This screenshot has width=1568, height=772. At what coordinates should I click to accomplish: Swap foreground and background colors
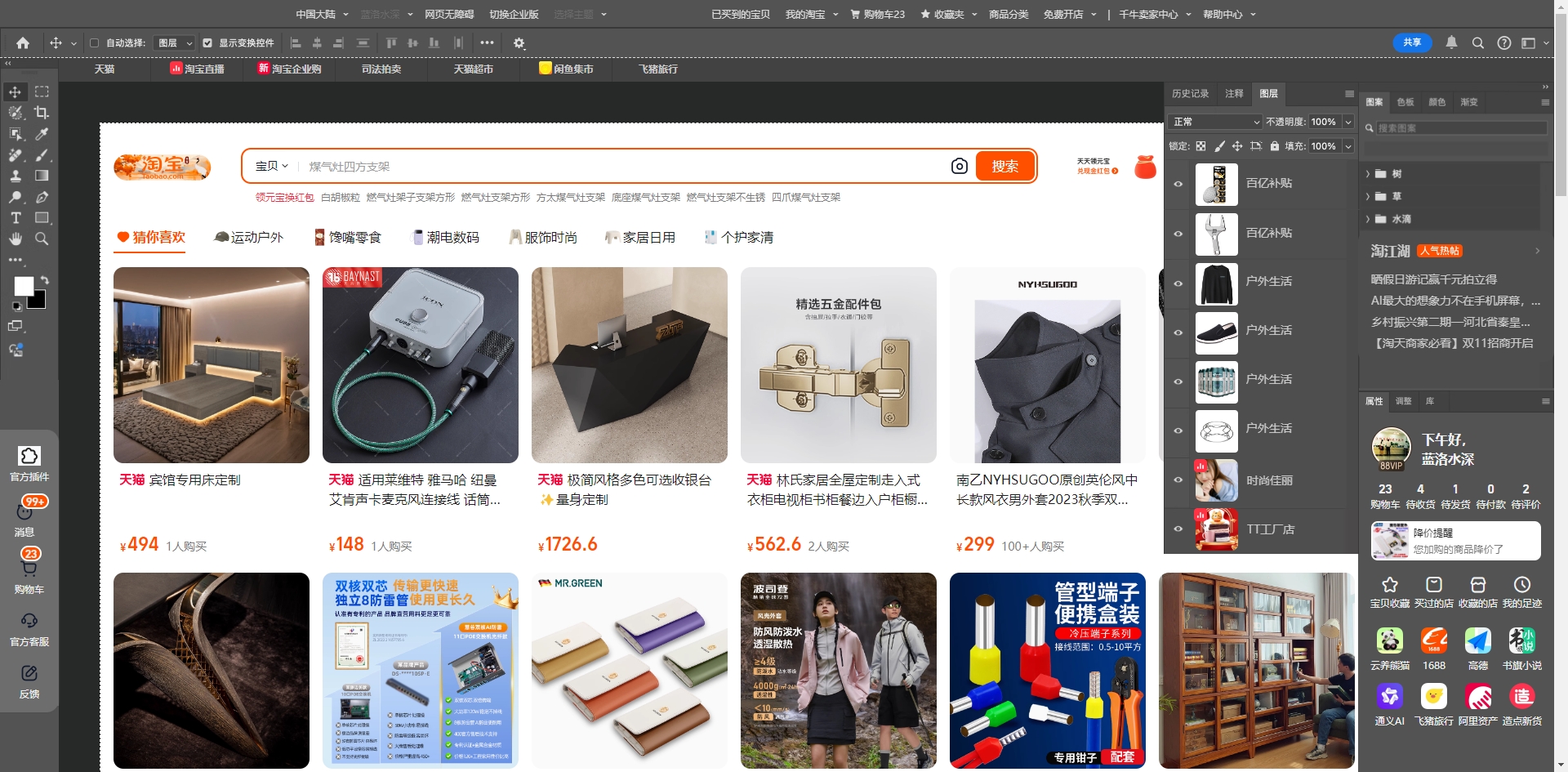pyautogui.click(x=44, y=280)
